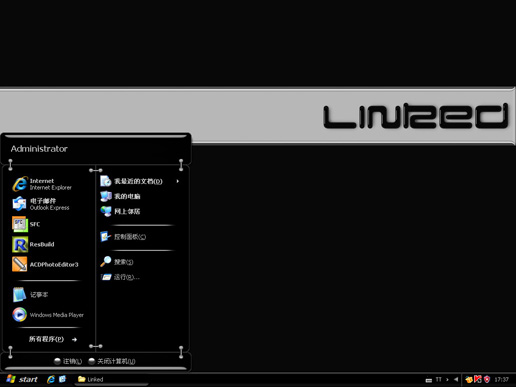Viewport: 516px width, 387px height.
Task: Click the TT language bar indicator
Action: point(438,379)
